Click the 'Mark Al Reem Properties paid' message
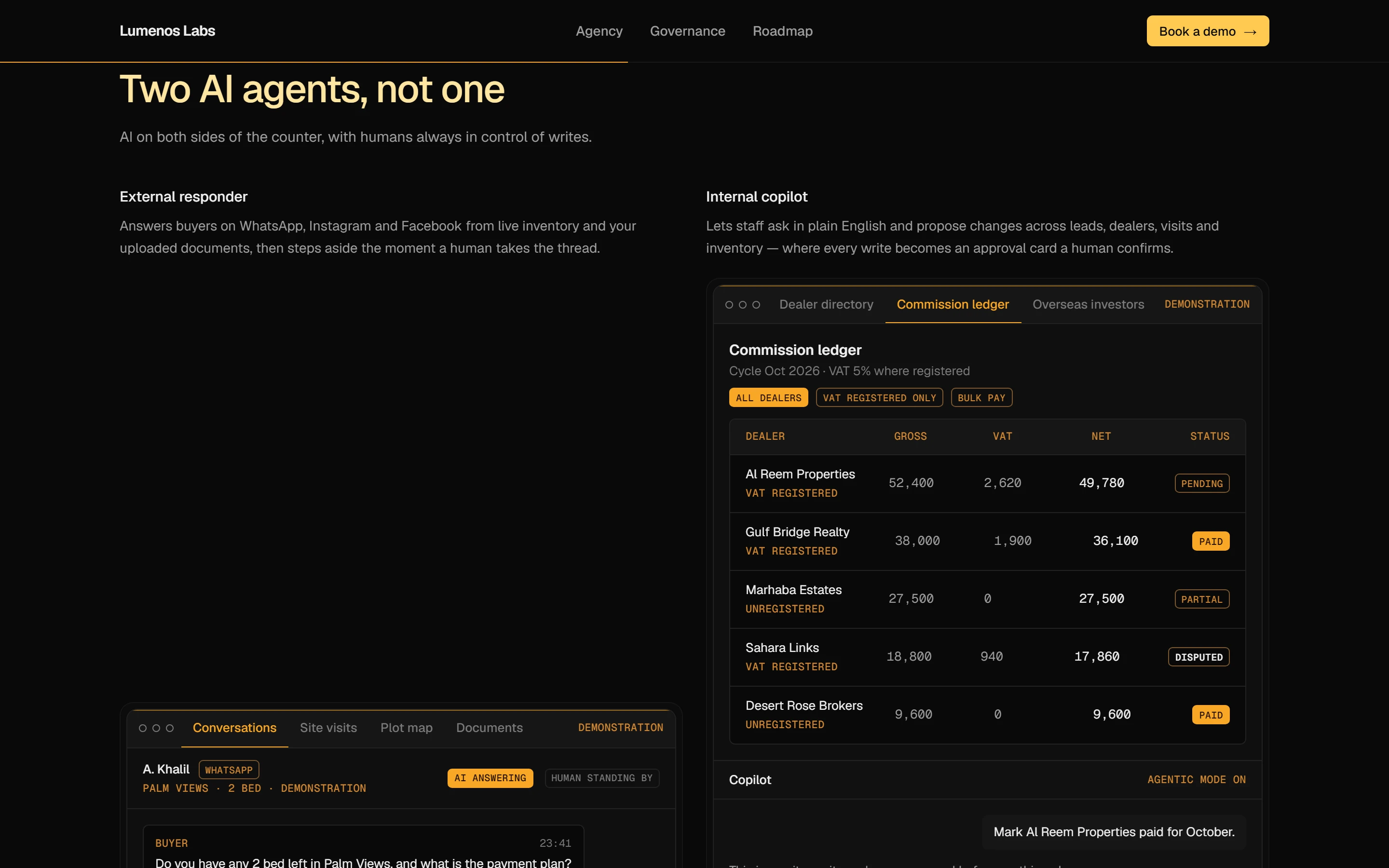Screen dimensions: 1389x868 [1114, 832]
